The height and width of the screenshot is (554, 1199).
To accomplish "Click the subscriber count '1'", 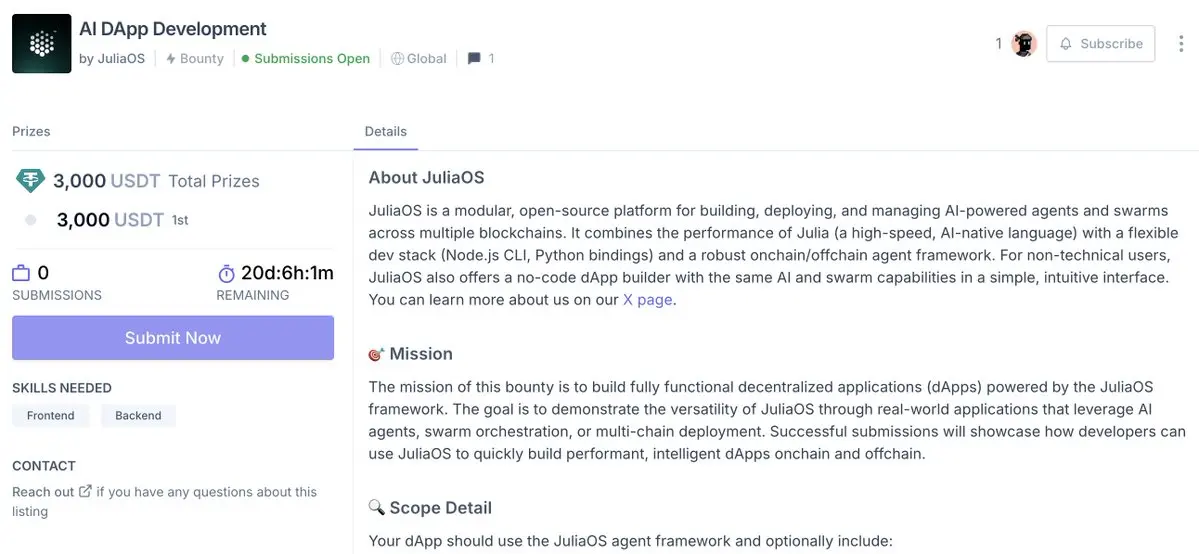I will [999, 44].
